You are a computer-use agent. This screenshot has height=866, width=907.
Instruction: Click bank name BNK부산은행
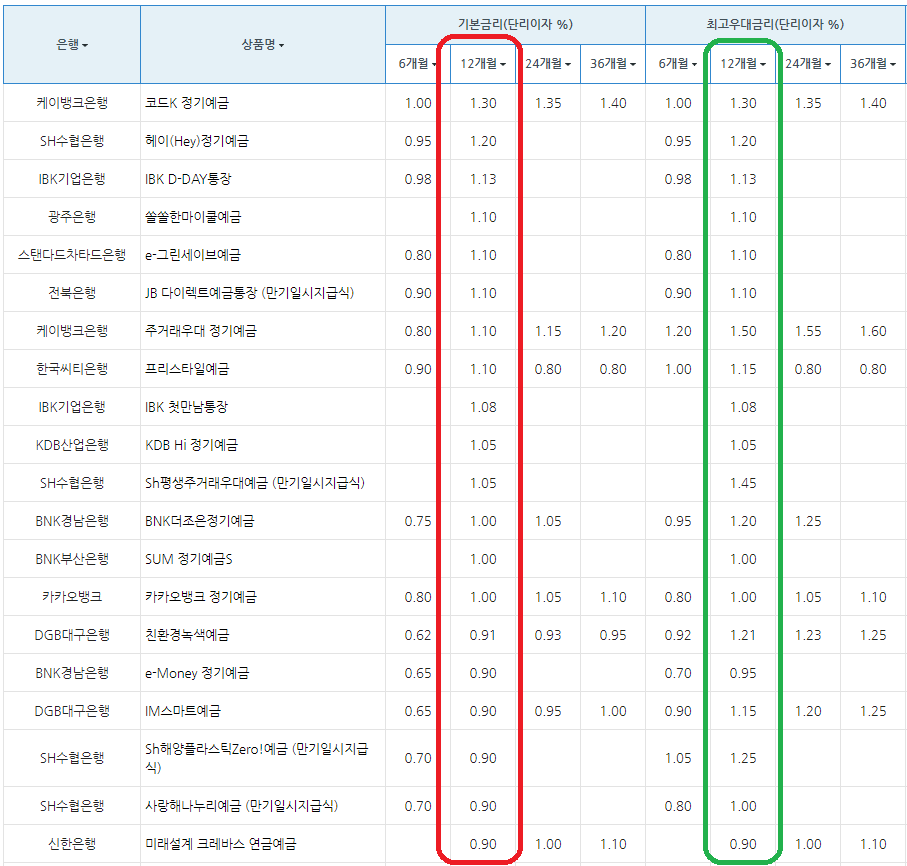pos(72,559)
